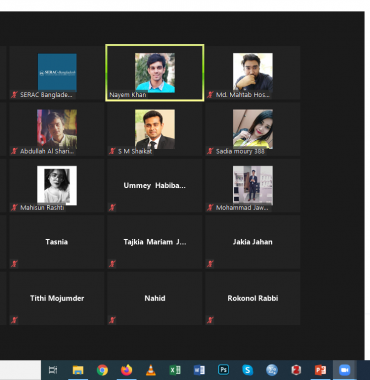370x380 pixels.
Task: Click the SERAC Bangladesh participant tile
Action: 57,73
